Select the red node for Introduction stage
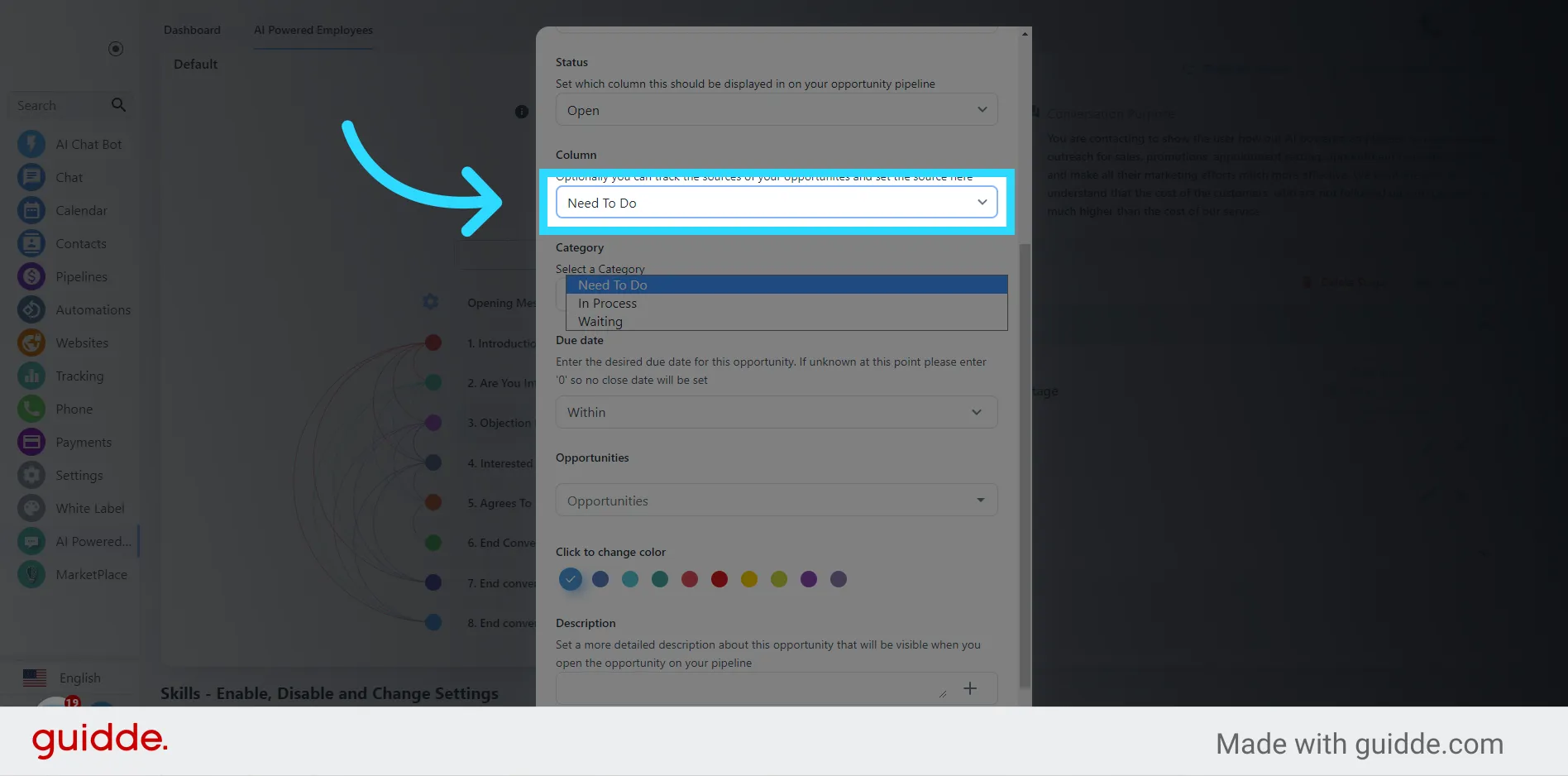Image resolution: width=1568 pixels, height=776 pixels. 433,342
